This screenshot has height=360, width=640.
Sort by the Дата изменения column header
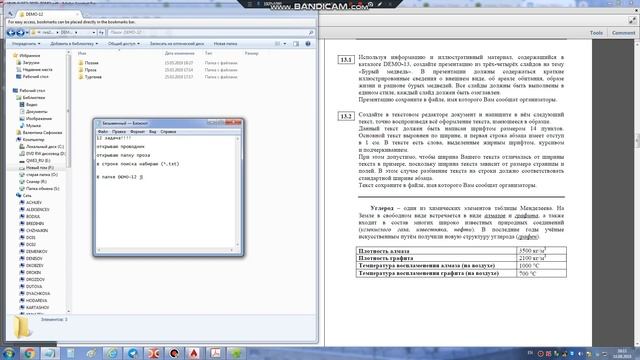pyautogui.click(x=180, y=53)
